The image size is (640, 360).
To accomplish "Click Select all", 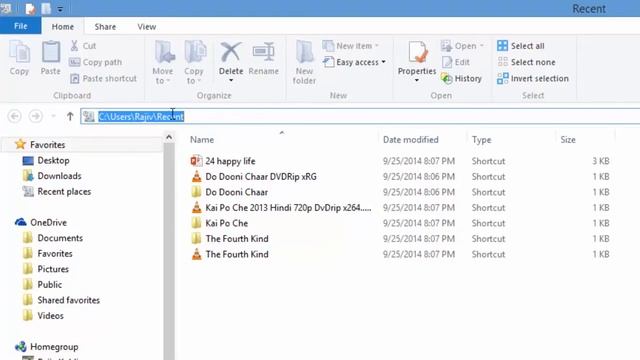I will (521, 46).
